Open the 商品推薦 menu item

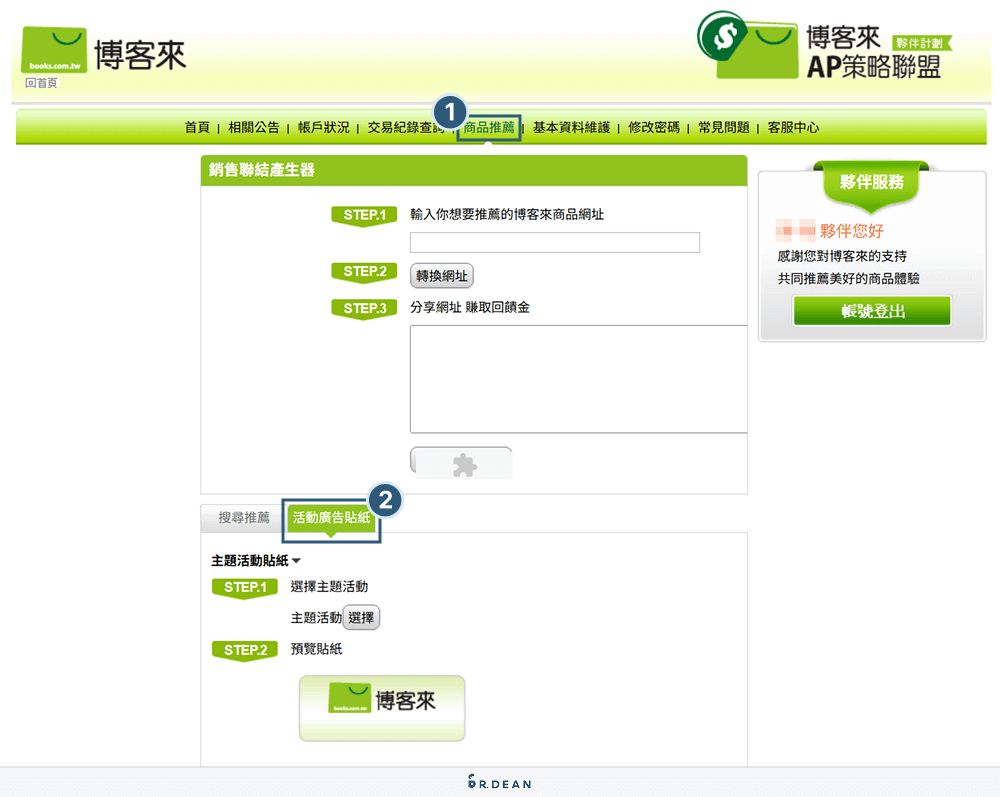click(x=488, y=127)
